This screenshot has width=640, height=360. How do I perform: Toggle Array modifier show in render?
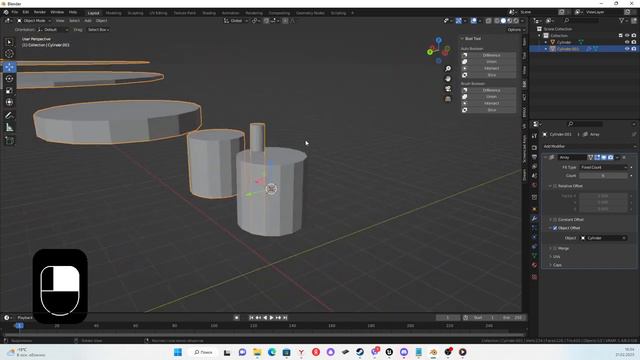(x=611, y=157)
